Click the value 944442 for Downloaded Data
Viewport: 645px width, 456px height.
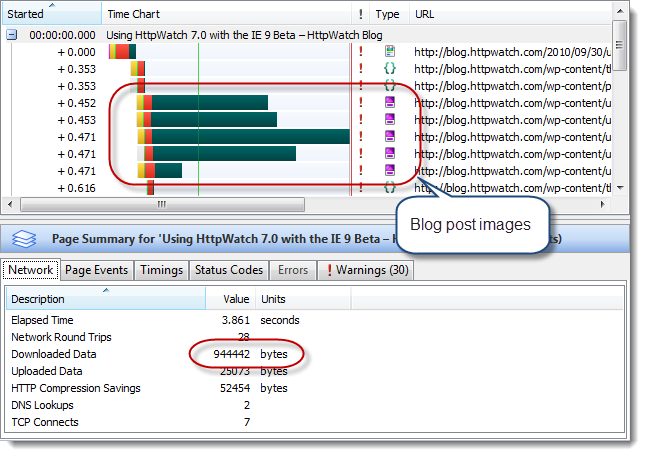[232, 354]
